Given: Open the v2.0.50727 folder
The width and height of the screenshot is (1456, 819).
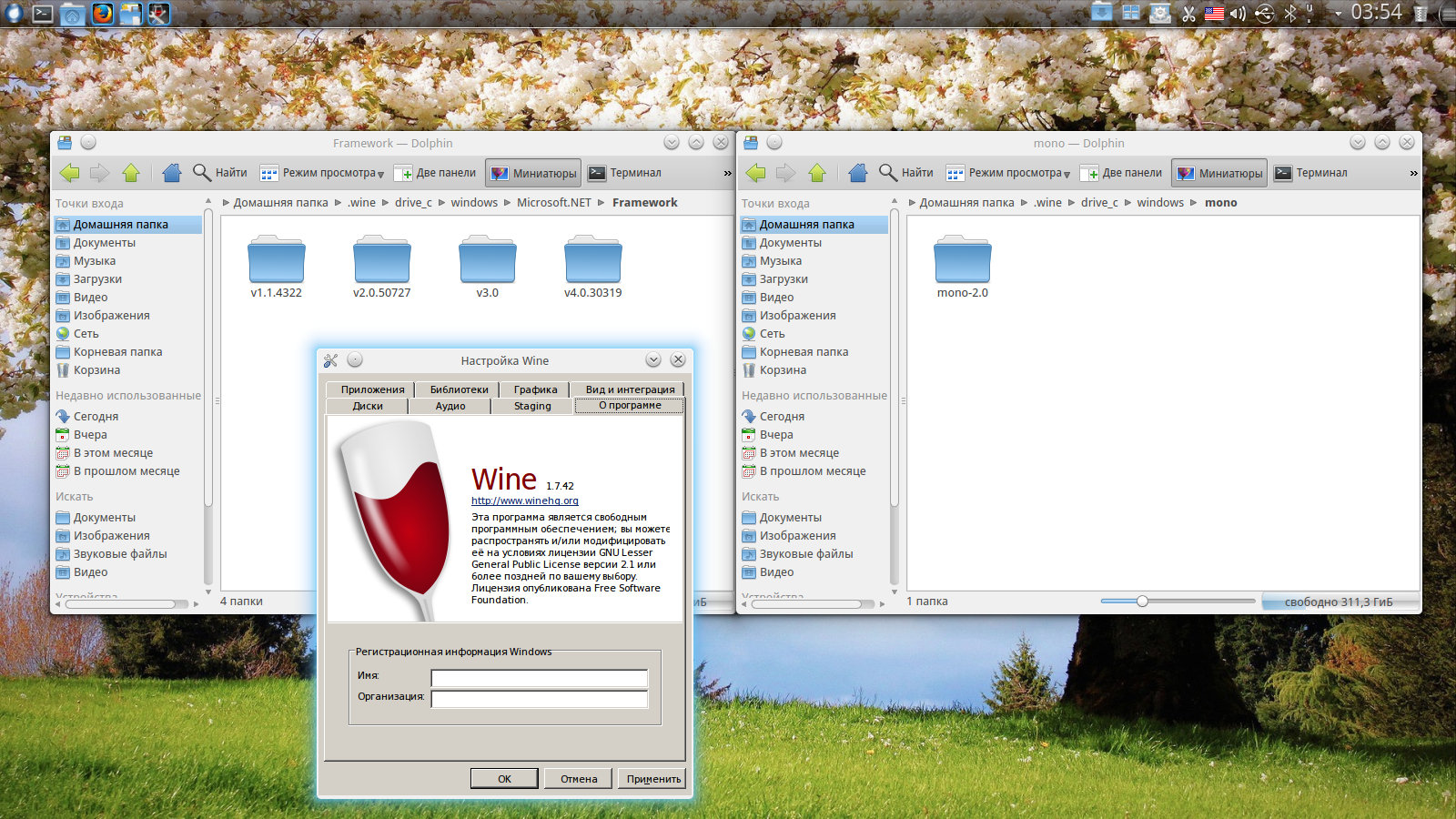Looking at the screenshot, I should [381, 262].
